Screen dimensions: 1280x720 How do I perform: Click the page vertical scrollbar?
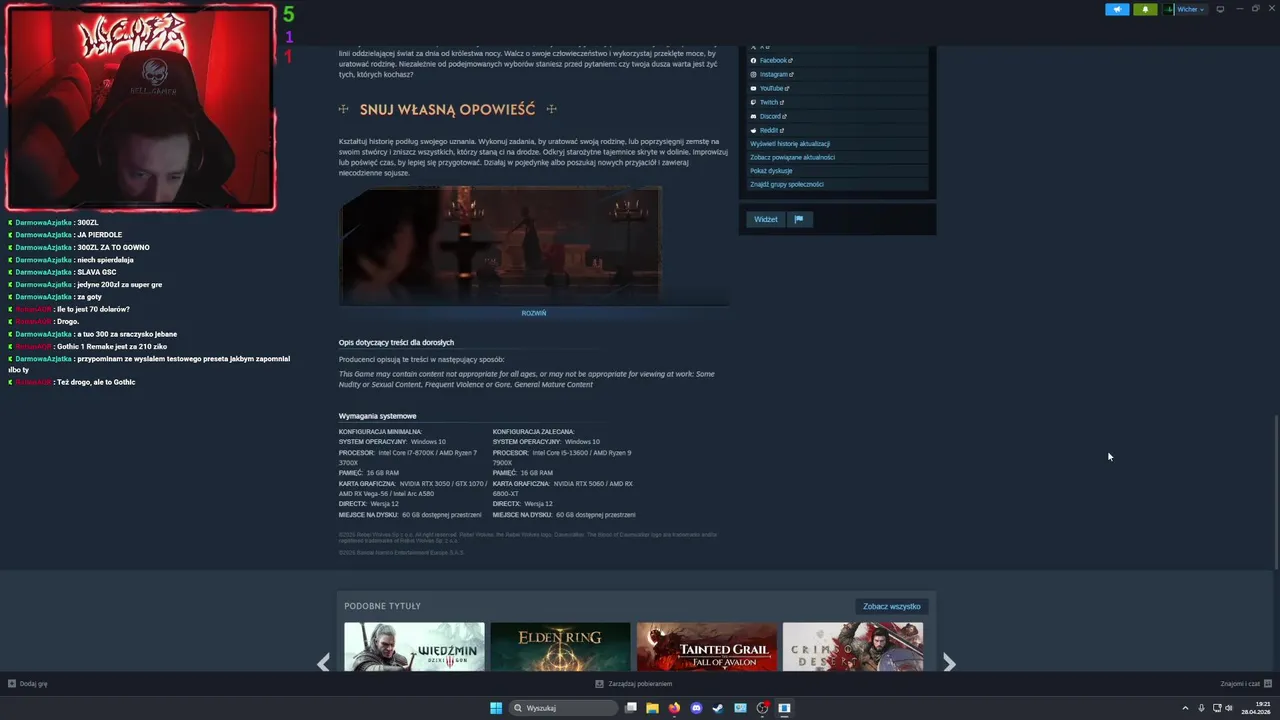click(x=1275, y=490)
